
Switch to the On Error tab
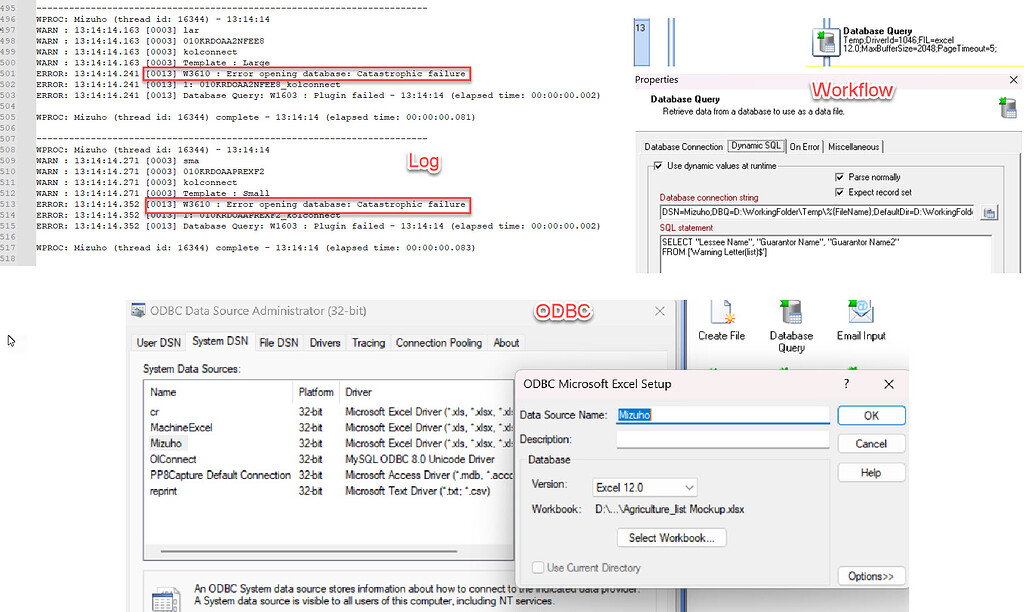[x=804, y=146]
